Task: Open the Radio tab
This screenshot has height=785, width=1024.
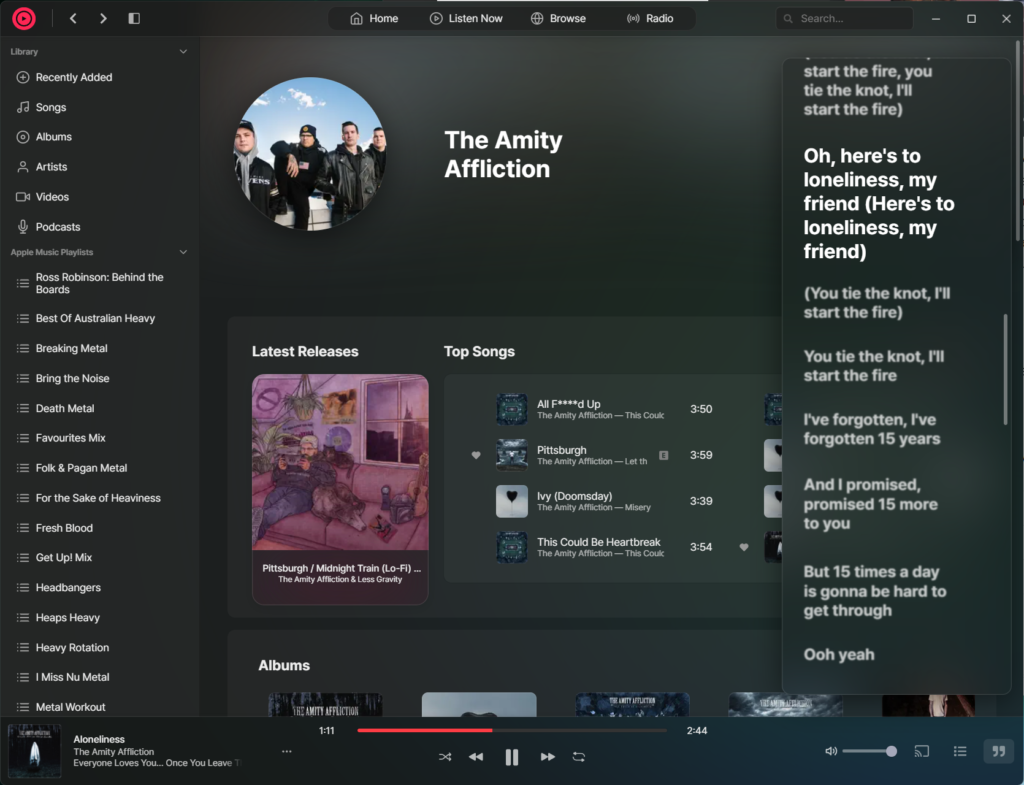Action: (649, 18)
